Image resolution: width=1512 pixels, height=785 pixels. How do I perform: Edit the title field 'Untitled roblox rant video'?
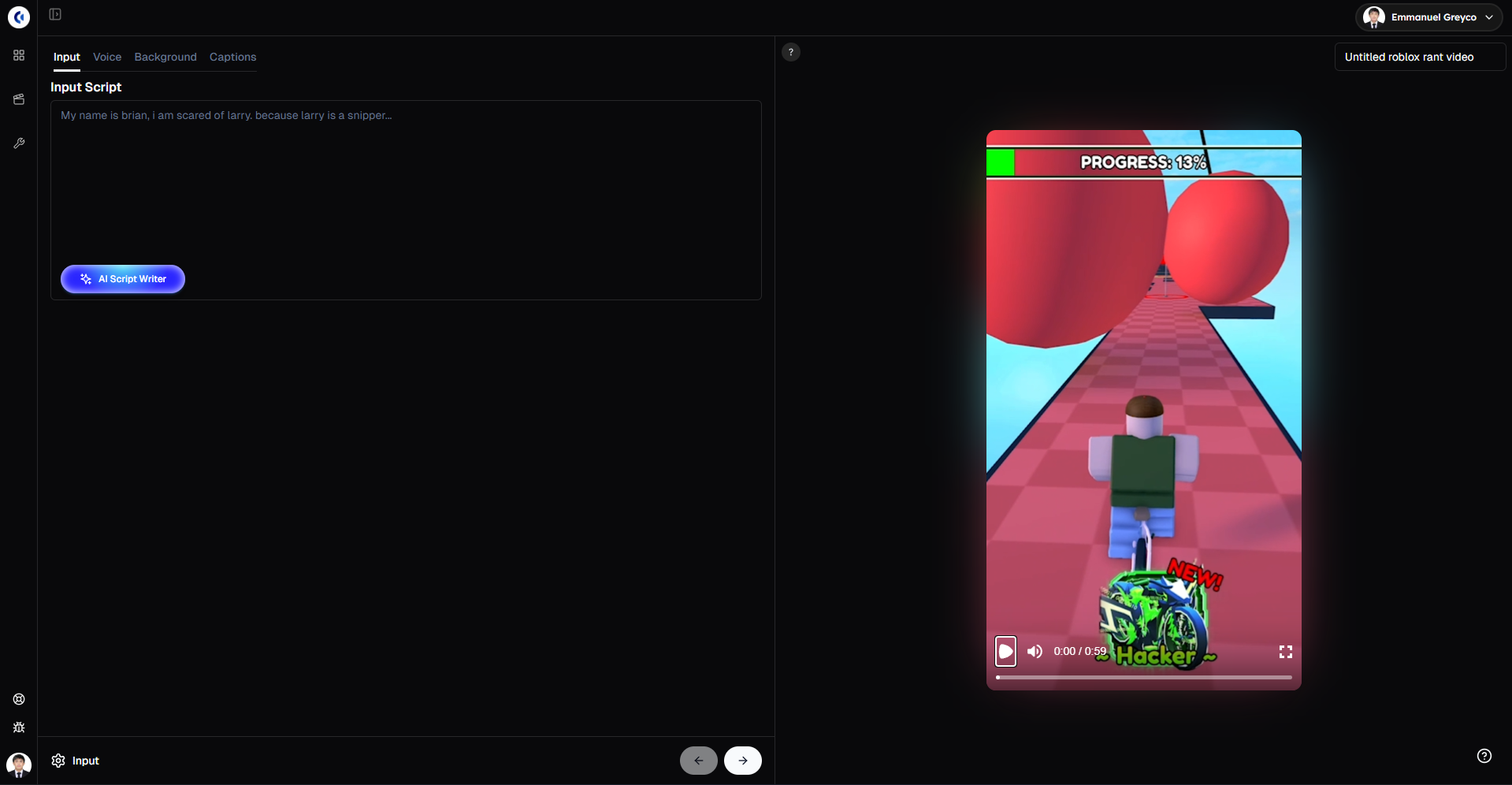click(1420, 57)
